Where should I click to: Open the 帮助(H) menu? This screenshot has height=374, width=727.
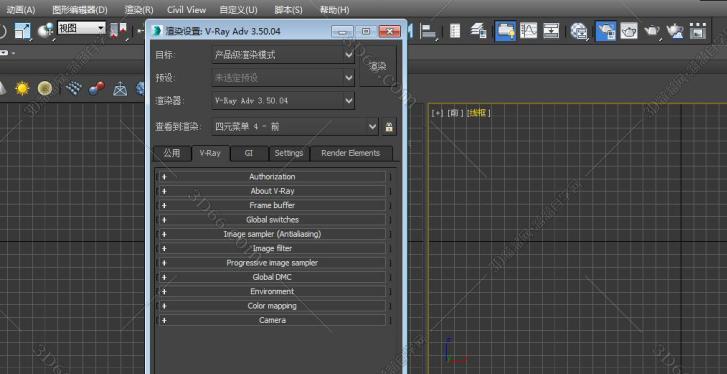[x=334, y=10]
